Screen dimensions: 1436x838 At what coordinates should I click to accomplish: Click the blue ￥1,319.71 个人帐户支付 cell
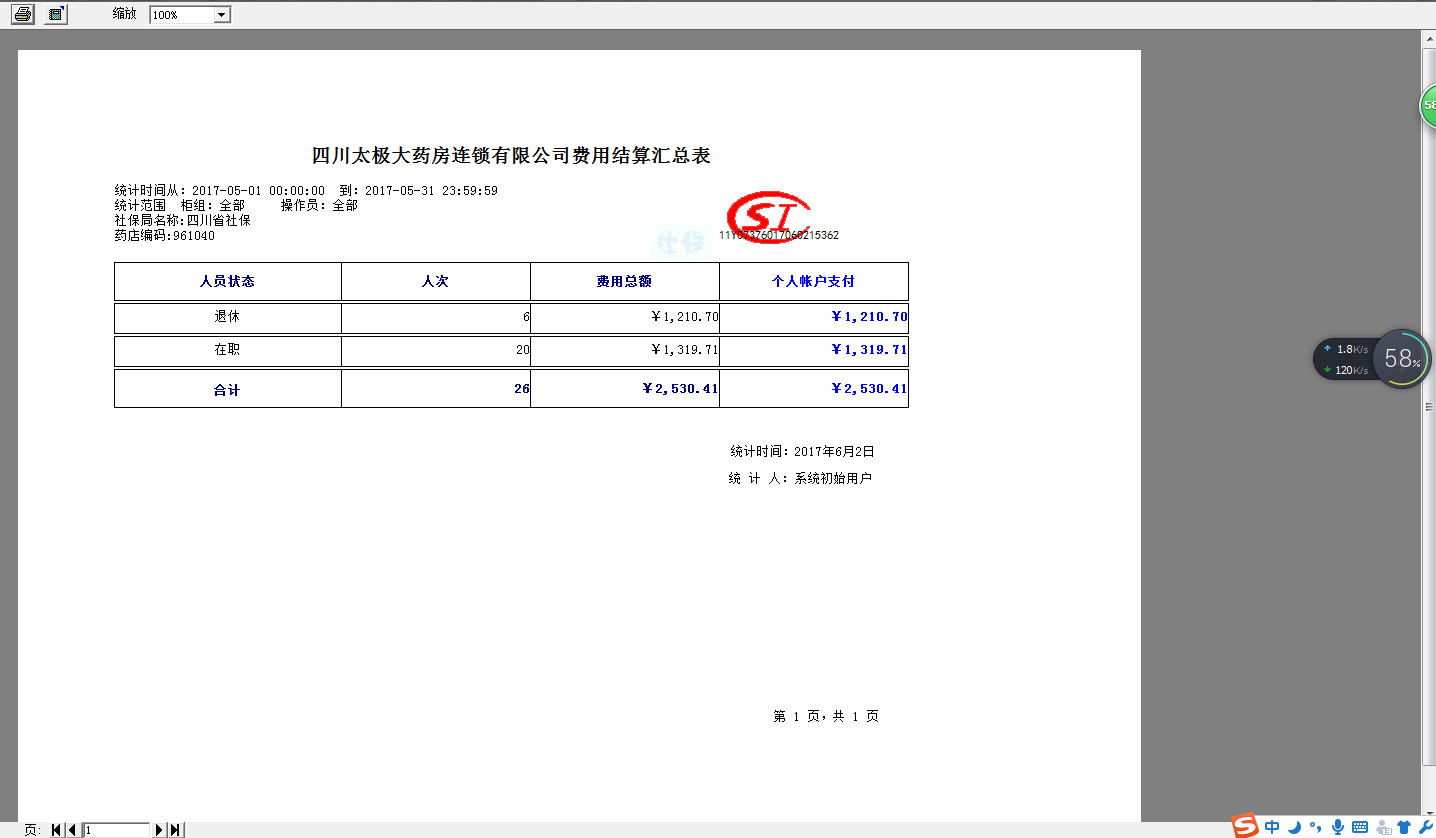[x=814, y=350]
